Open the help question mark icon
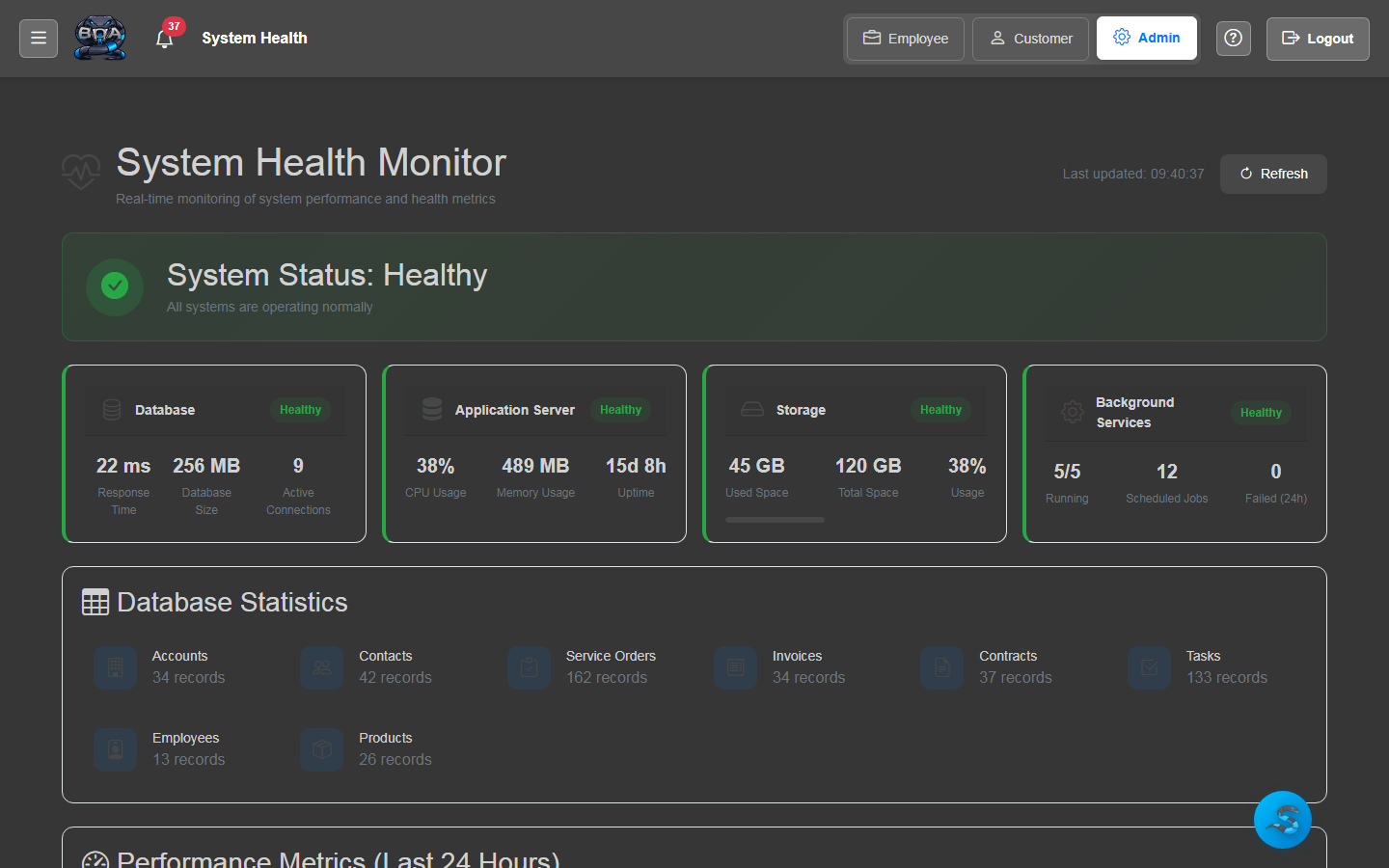The width and height of the screenshot is (1389, 868). pyautogui.click(x=1233, y=38)
